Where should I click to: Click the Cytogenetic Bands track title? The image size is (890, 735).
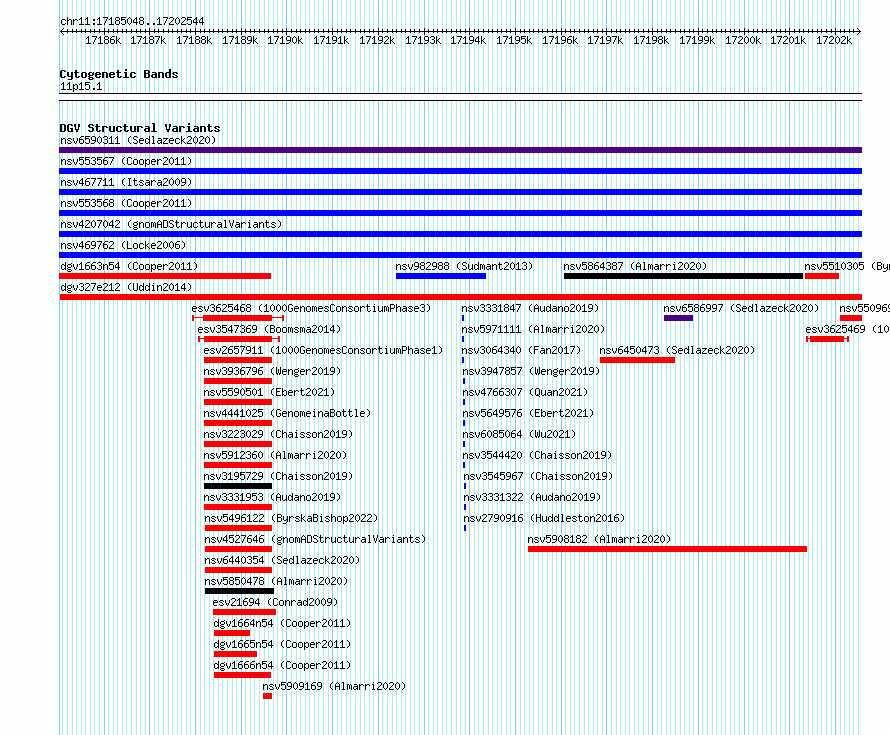pos(119,74)
